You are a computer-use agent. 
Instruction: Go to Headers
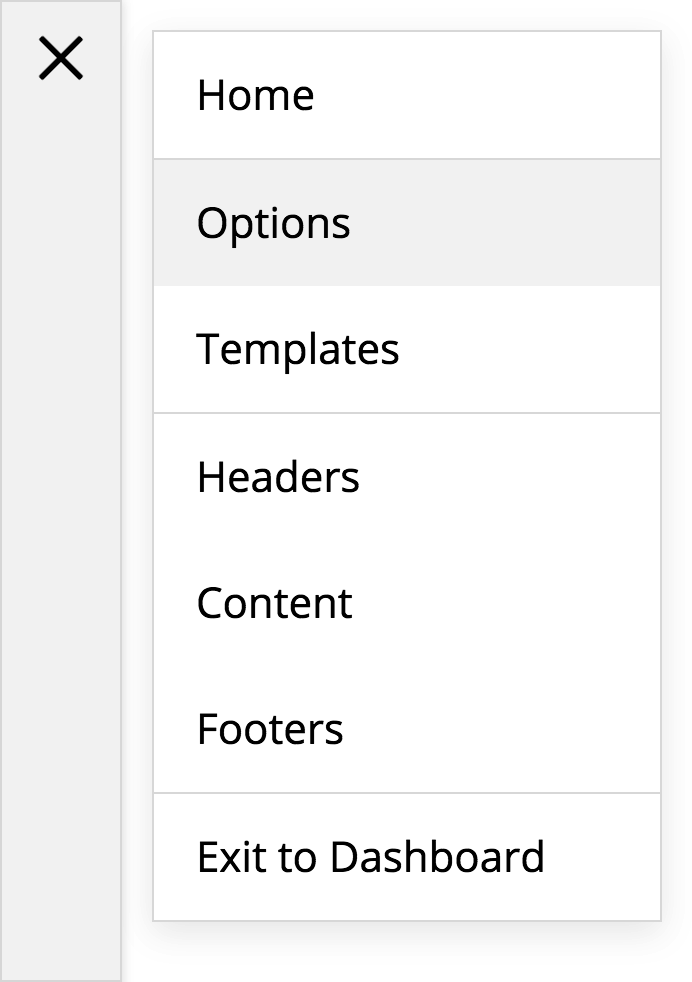[x=278, y=477]
